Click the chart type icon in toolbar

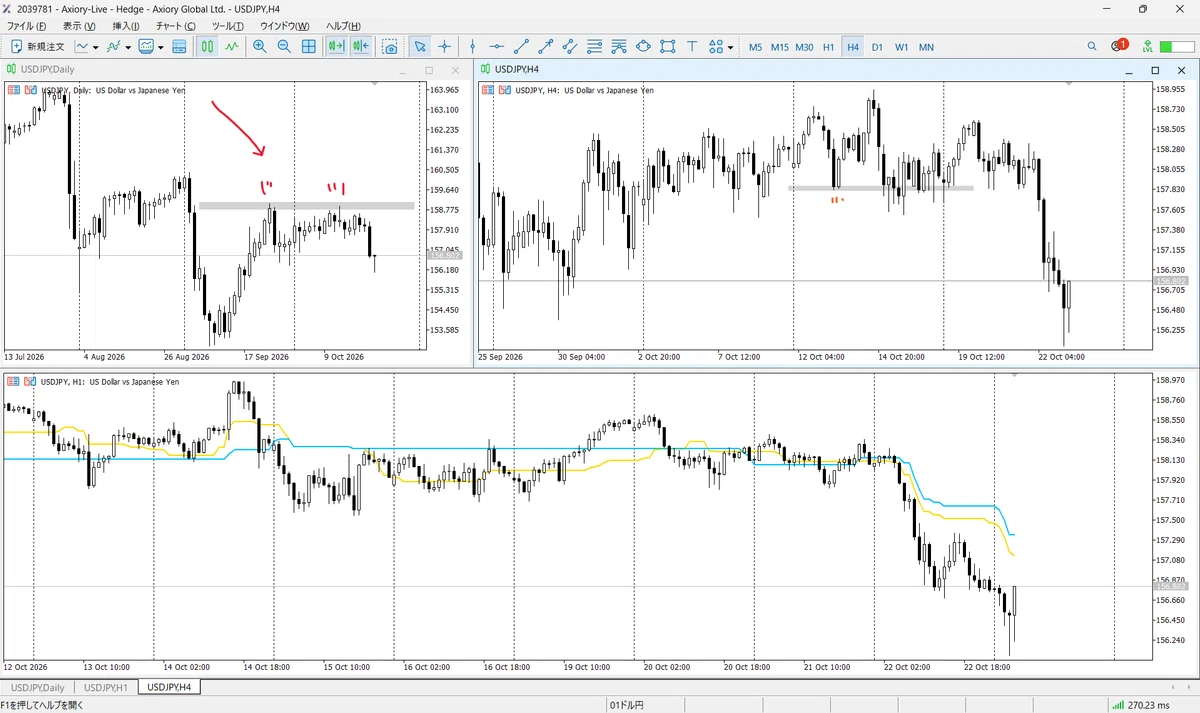[x=83, y=47]
